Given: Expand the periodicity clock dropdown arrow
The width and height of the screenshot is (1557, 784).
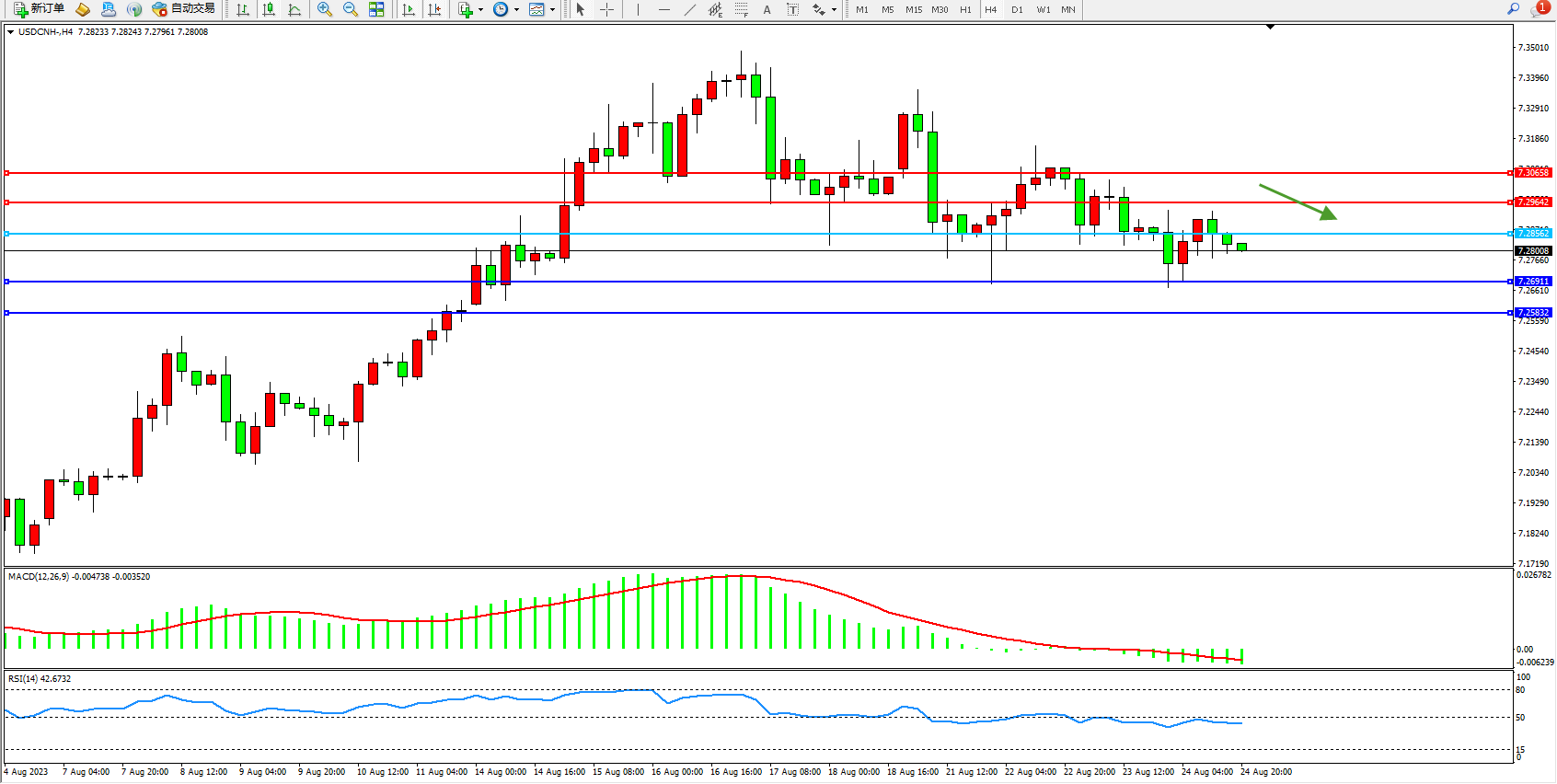Looking at the screenshot, I should [516, 10].
